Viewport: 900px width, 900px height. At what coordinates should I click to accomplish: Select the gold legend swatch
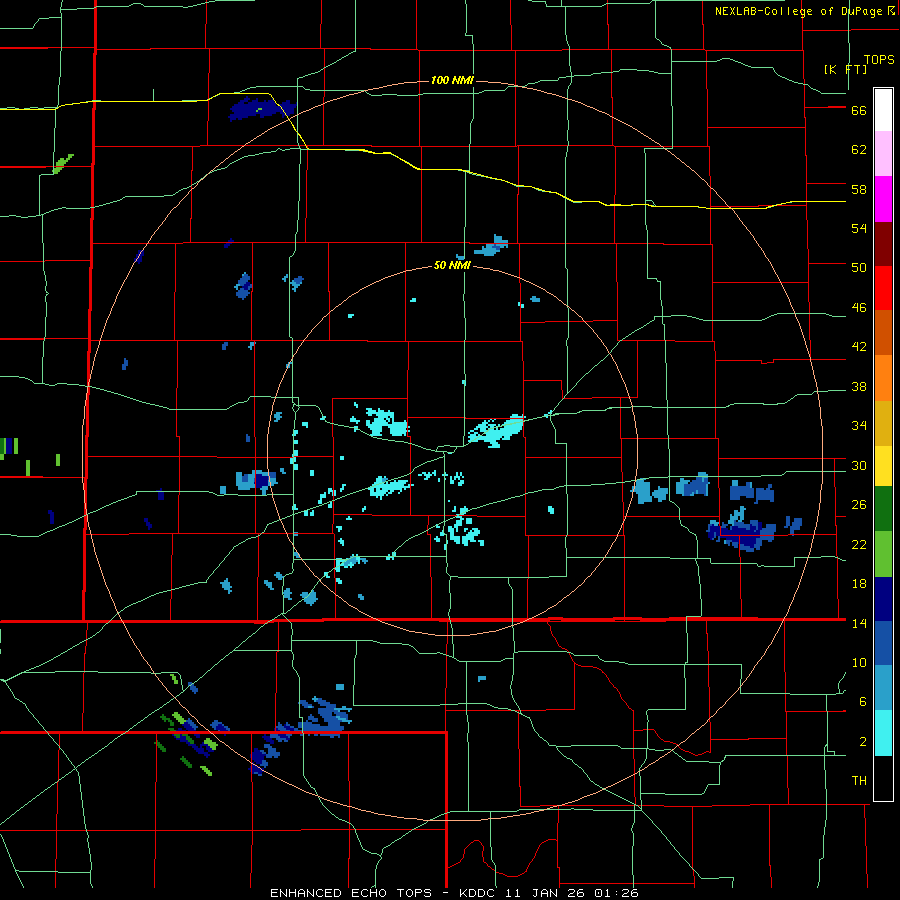pos(883,423)
